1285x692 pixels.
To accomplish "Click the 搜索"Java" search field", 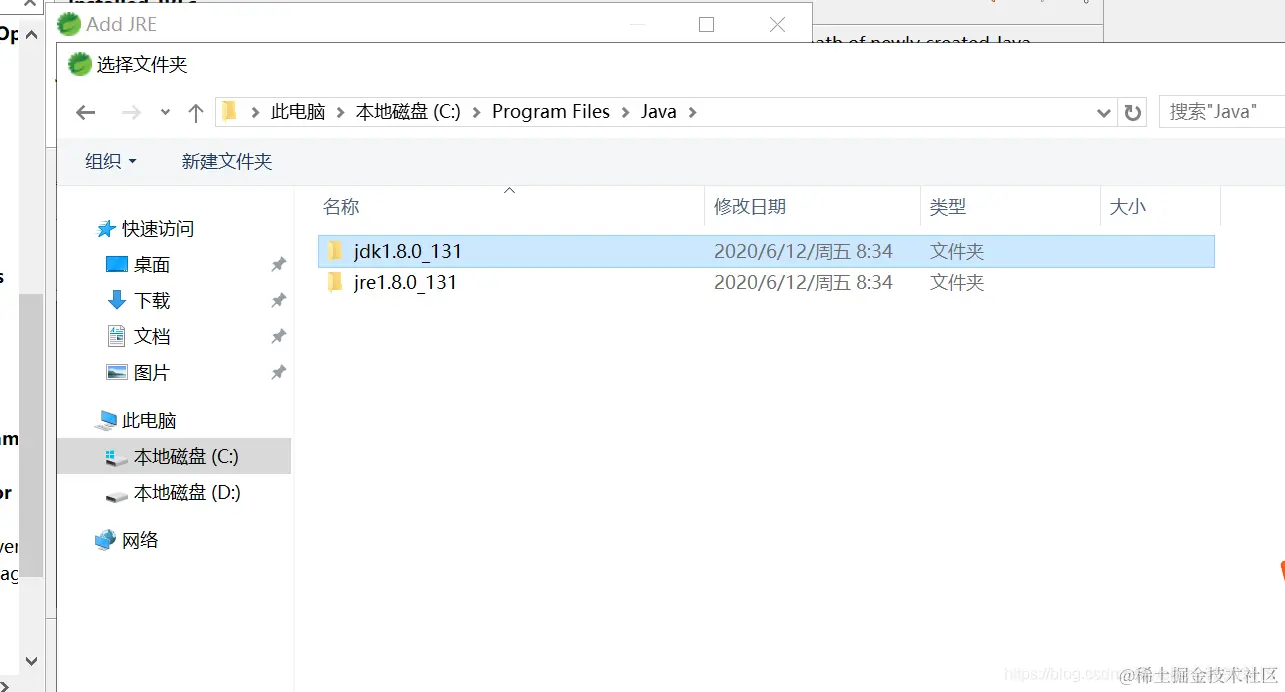I will (1221, 112).
